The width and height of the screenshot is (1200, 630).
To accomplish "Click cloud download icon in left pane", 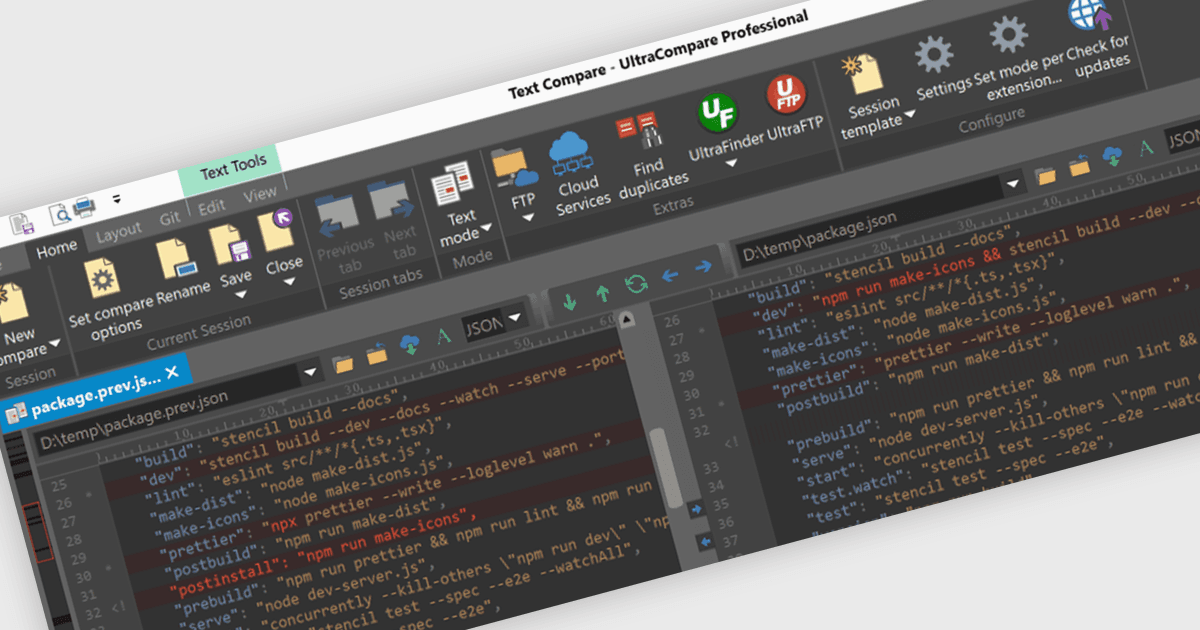I will [410, 346].
